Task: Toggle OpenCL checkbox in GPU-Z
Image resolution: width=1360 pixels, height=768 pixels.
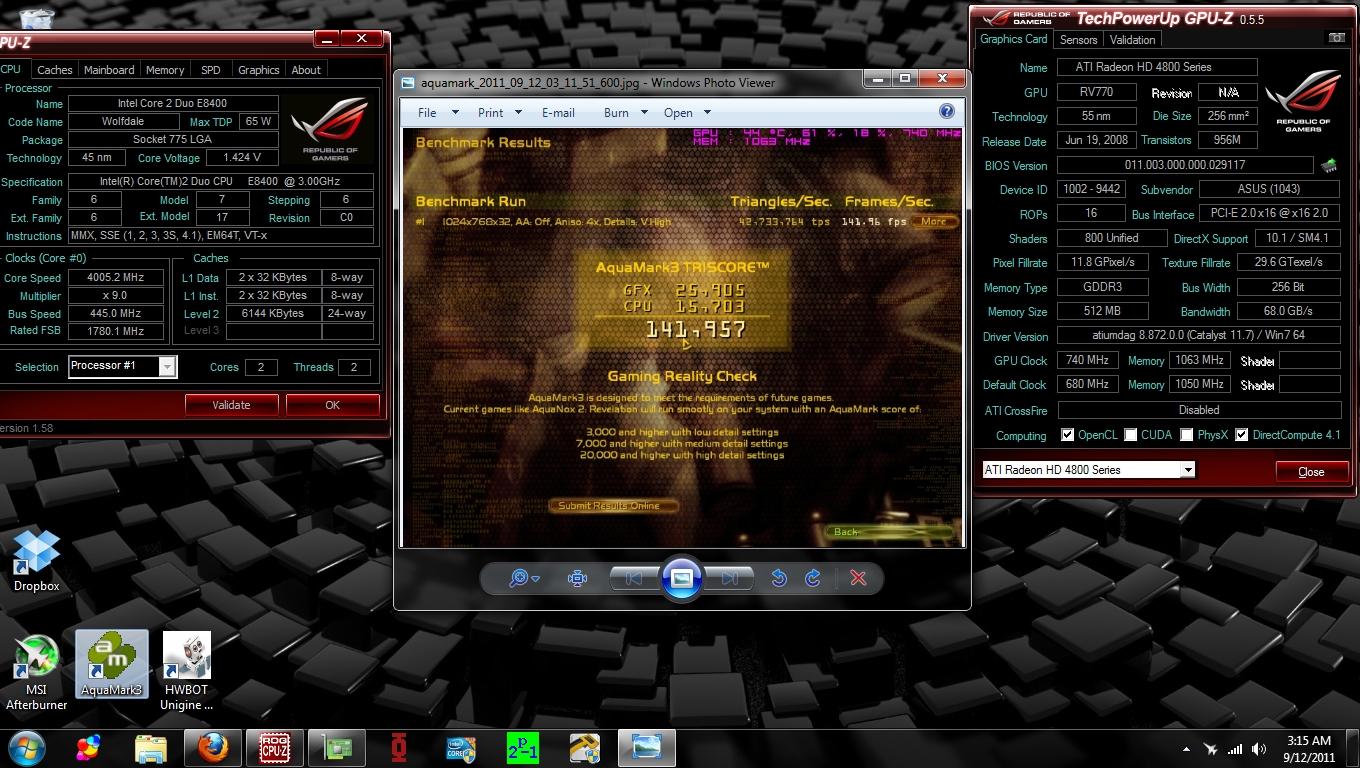Action: pos(1067,435)
